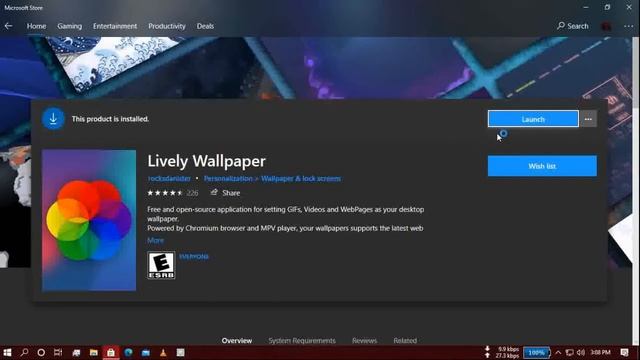Image resolution: width=640 pixels, height=360 pixels.
Task: Select the Overview section tab
Action: [x=237, y=340]
